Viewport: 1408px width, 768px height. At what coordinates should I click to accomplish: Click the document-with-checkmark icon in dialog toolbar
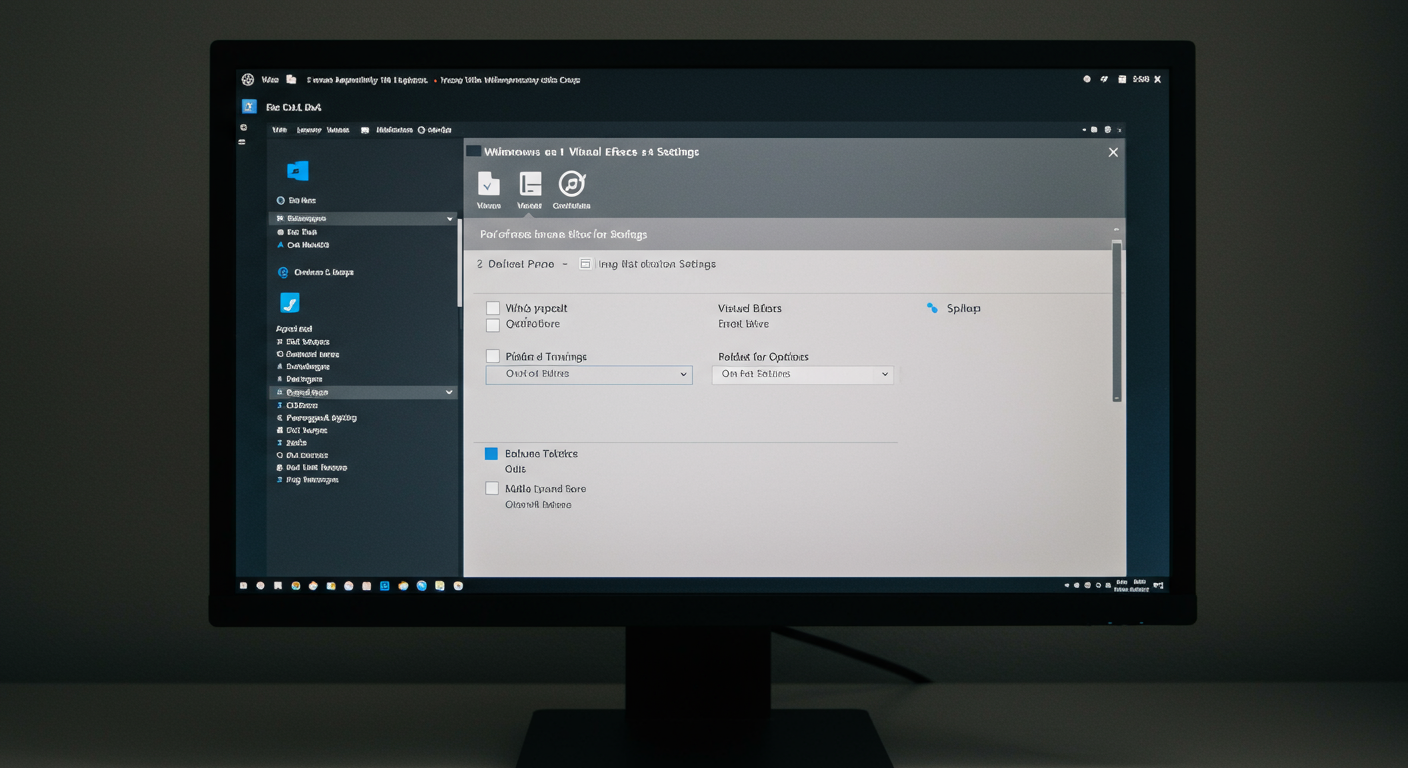(x=488, y=184)
